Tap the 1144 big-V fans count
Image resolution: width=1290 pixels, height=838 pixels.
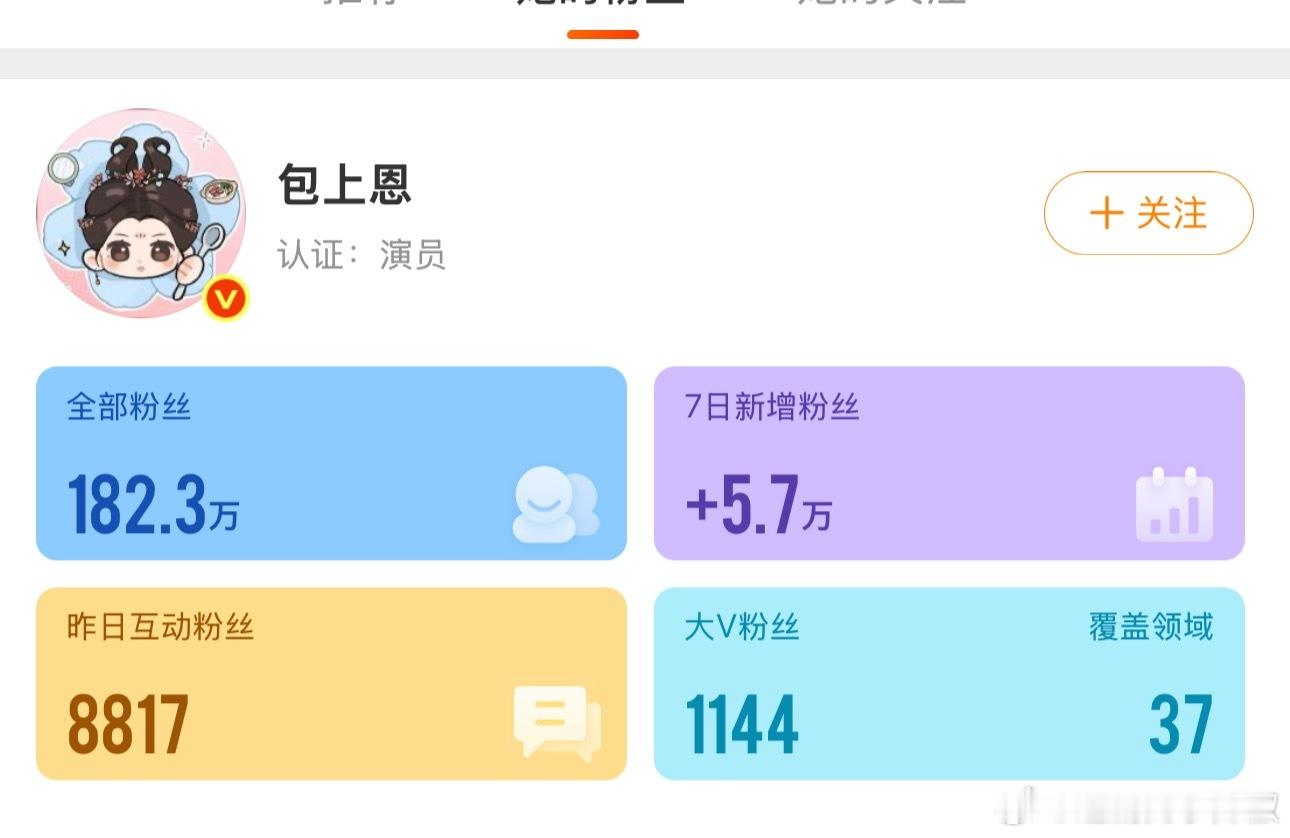point(742,724)
